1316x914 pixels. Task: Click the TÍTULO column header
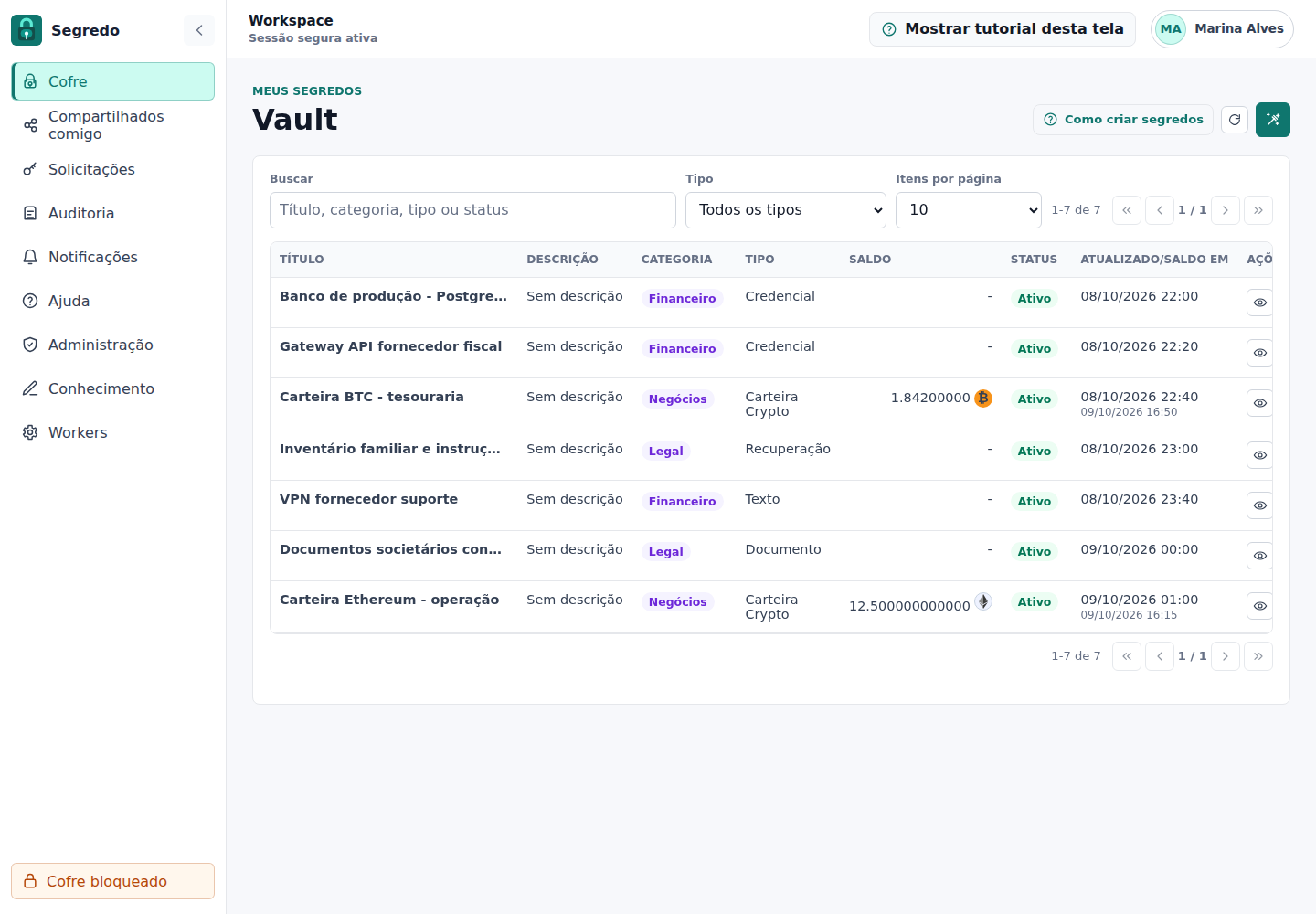[302, 260]
